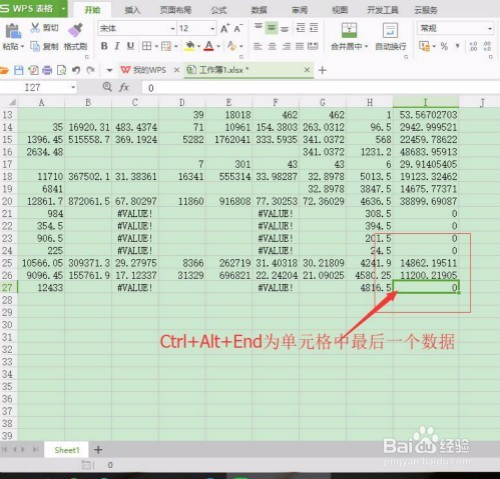Apply the red font color A
This screenshot has height=479, width=500.
[209, 46]
